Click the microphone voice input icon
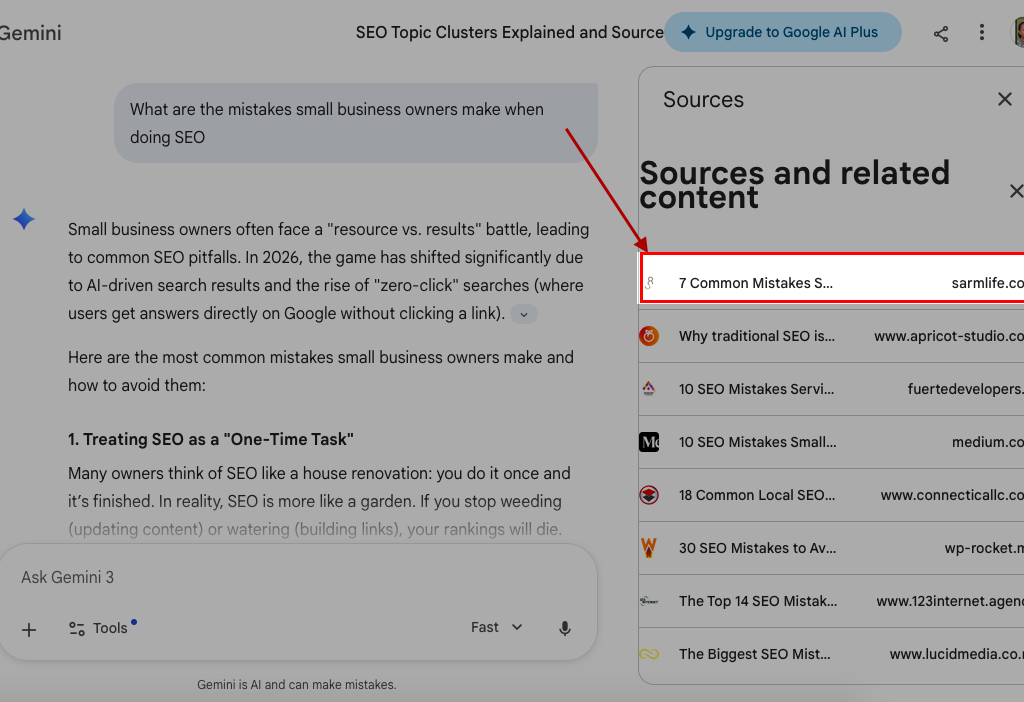The height and width of the screenshot is (702, 1024). 565,628
